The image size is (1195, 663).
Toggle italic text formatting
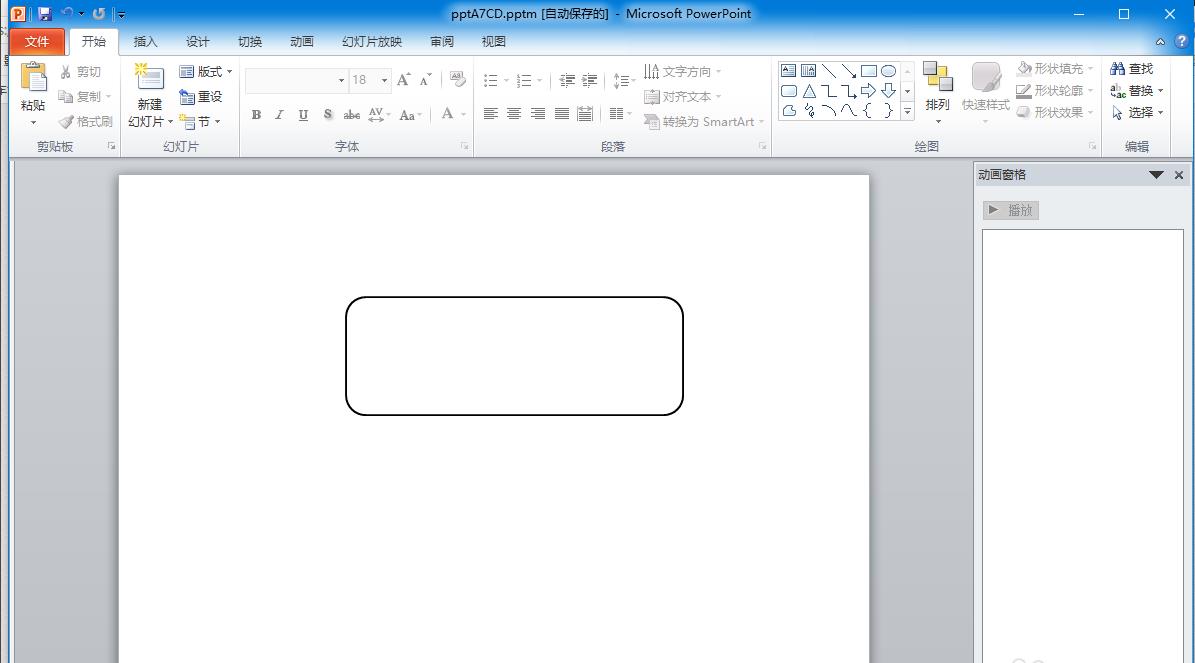pyautogui.click(x=279, y=115)
